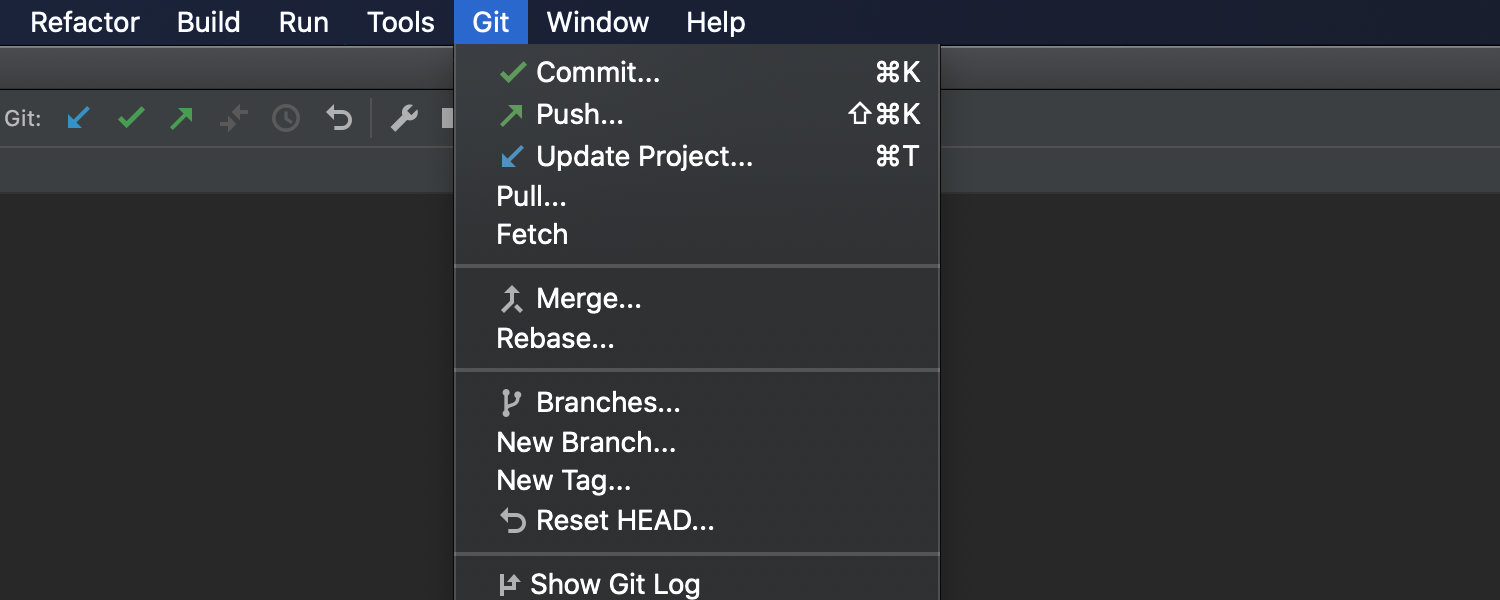Choose Rebase... in the Git menu
Image resolution: width=1500 pixels, height=600 pixels.
point(555,339)
